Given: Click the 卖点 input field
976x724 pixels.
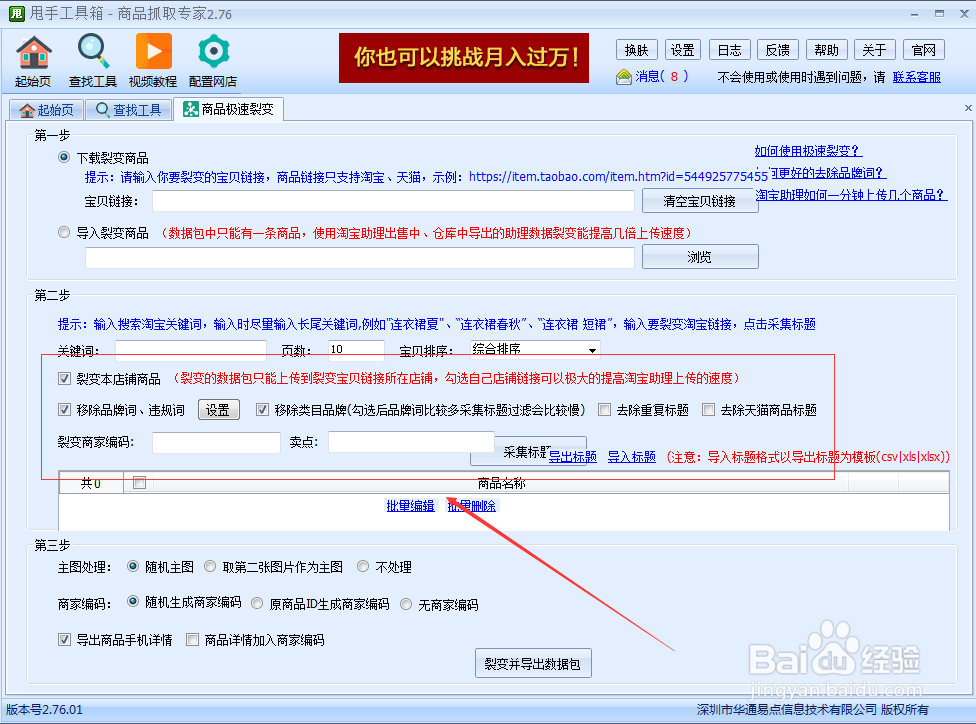Looking at the screenshot, I should (x=411, y=441).
